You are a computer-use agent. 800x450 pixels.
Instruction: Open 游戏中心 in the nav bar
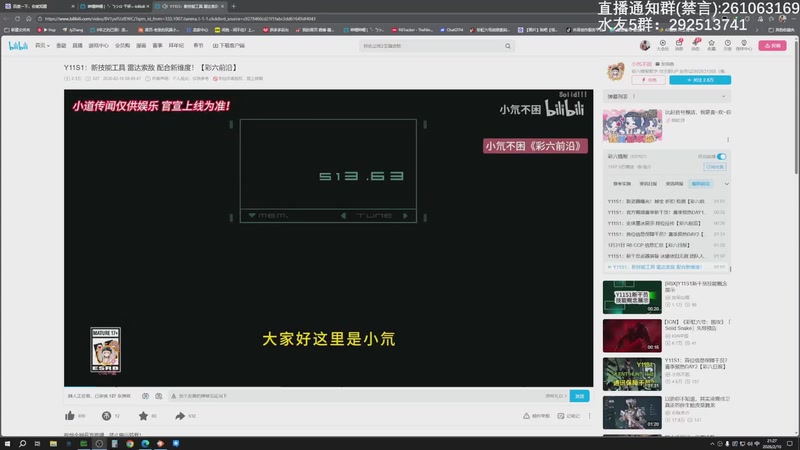coord(98,45)
